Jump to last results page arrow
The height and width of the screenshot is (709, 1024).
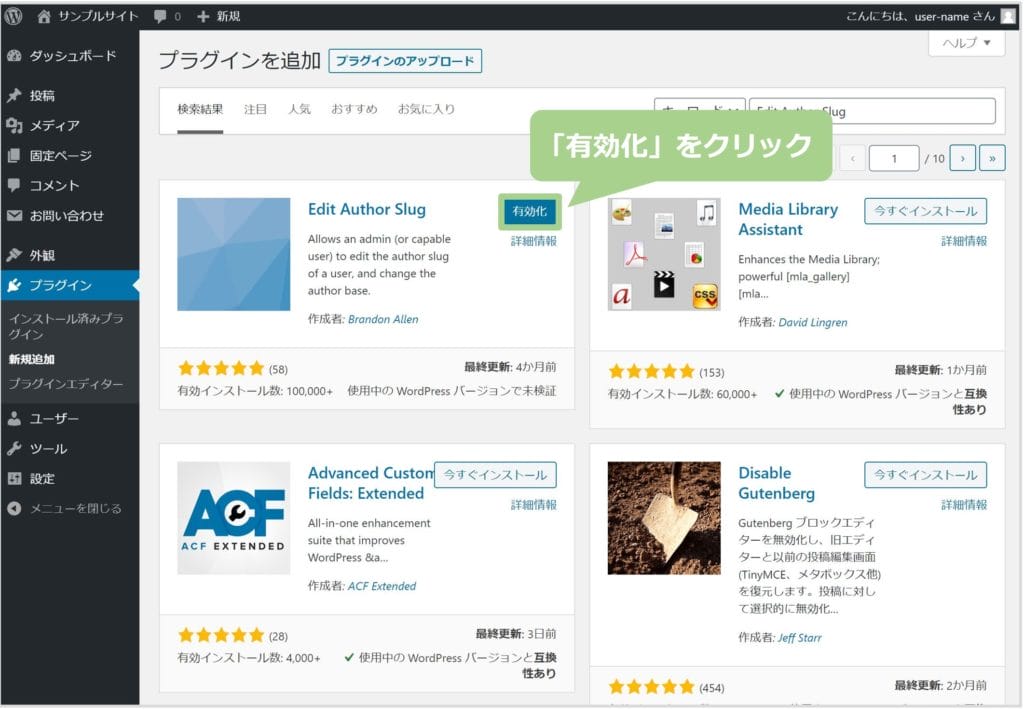tap(992, 158)
